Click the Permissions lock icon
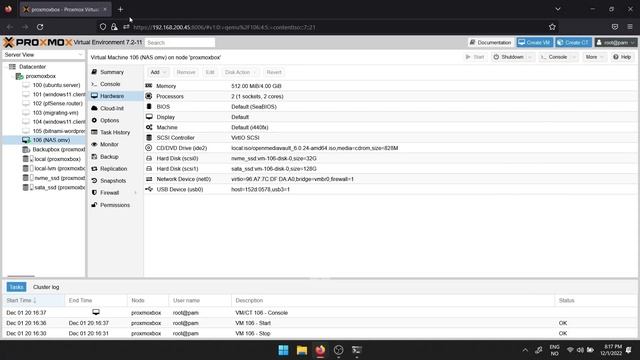640x360 pixels. point(94,205)
